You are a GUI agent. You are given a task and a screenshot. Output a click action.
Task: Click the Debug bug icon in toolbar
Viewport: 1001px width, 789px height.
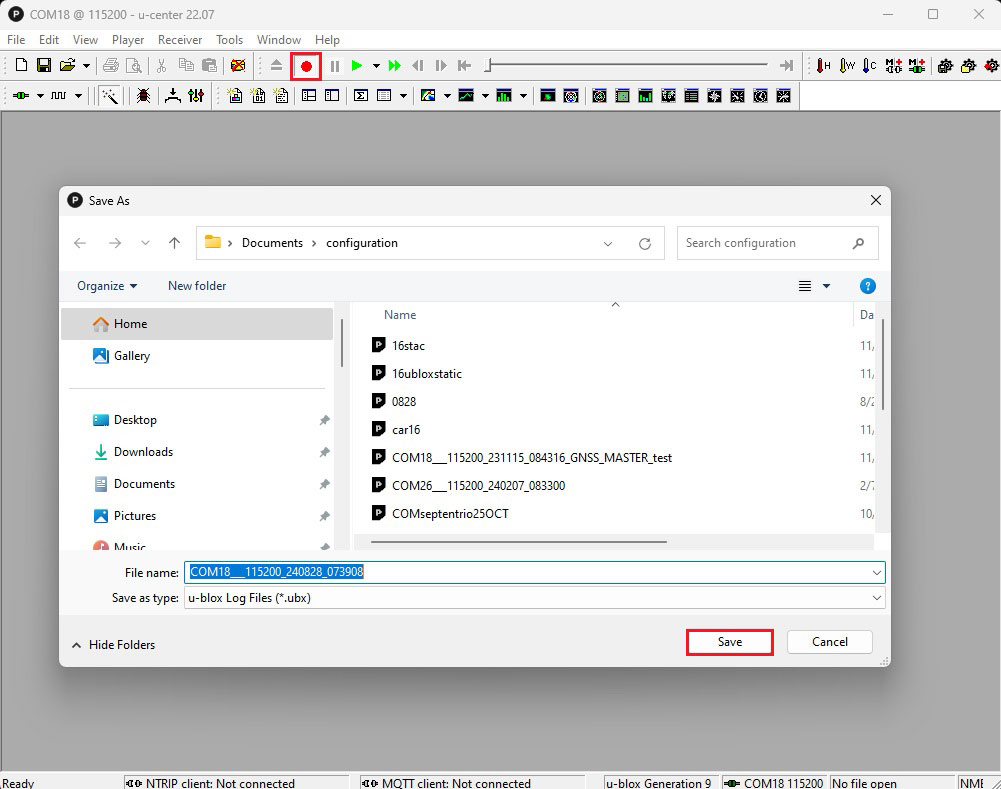pos(144,96)
